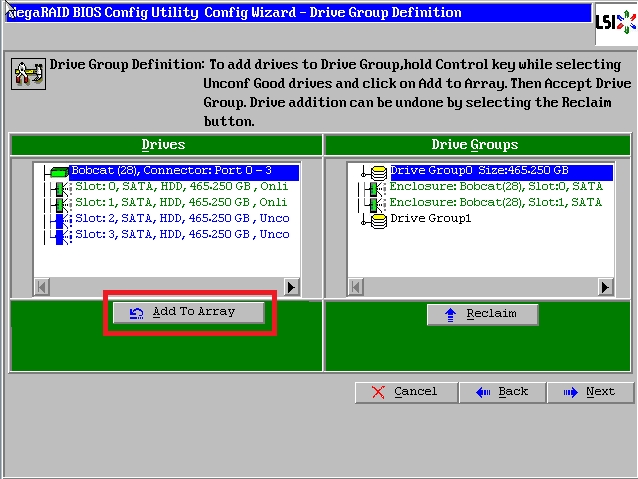The image size is (638, 479).
Task: Click the Enclosure Slot:0 drive icon
Action: (x=376, y=189)
